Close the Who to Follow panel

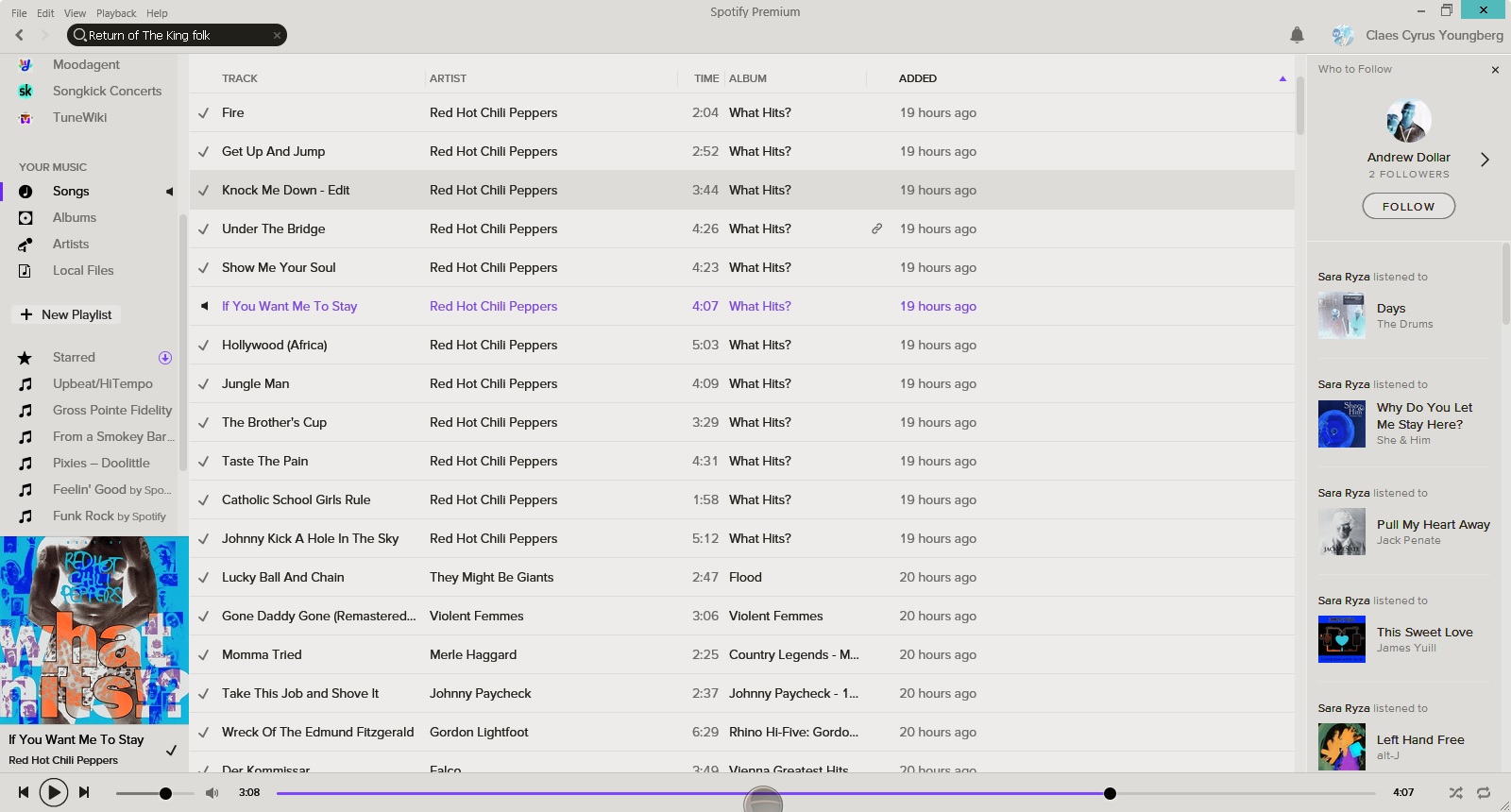pyautogui.click(x=1495, y=70)
